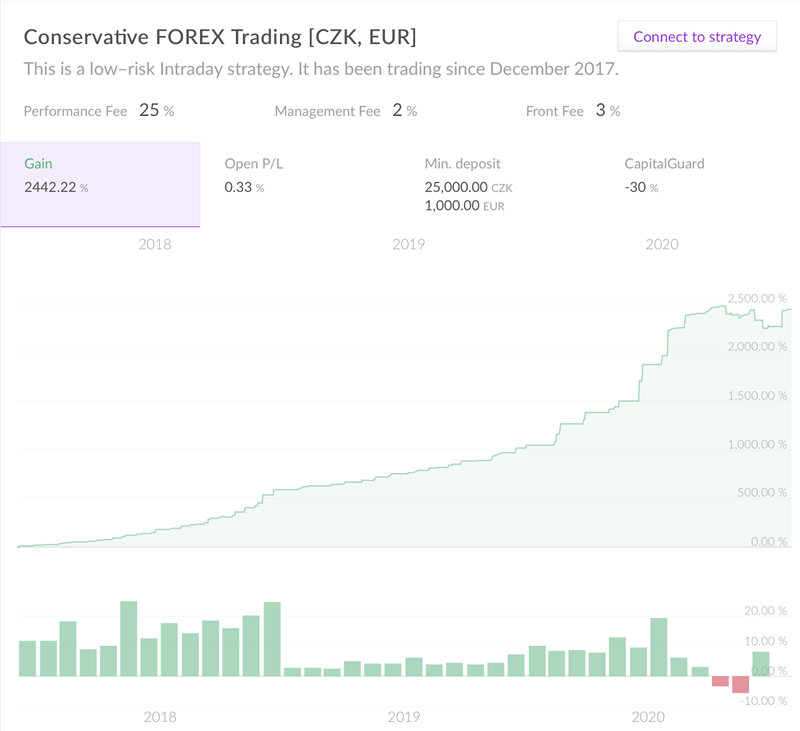Image resolution: width=800 pixels, height=731 pixels.
Task: Open the Min. deposit tab
Action: pyautogui.click(x=500, y=185)
